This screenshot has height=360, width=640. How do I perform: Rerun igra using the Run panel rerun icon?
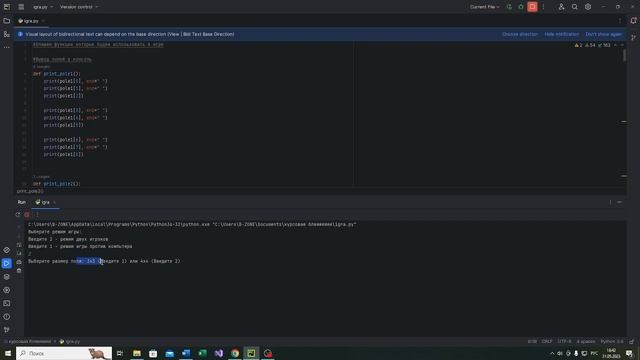point(18,214)
